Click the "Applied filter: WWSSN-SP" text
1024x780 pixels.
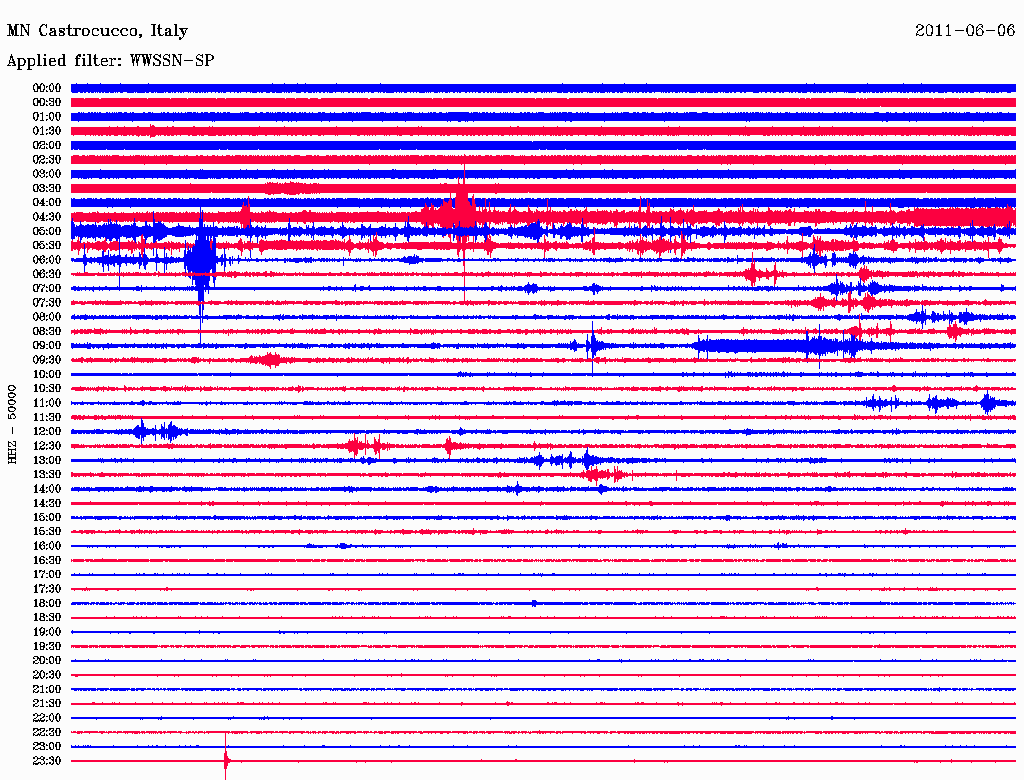coord(110,61)
